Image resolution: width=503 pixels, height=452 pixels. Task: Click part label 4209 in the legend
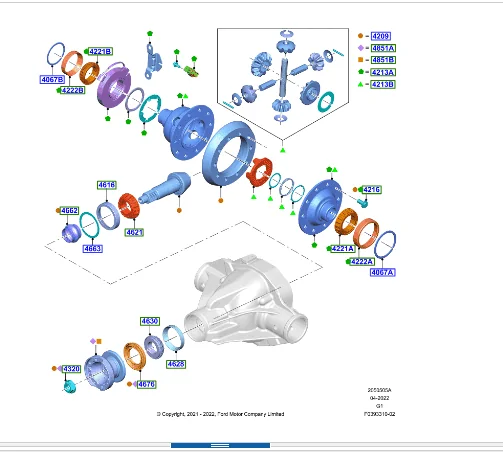(381, 36)
